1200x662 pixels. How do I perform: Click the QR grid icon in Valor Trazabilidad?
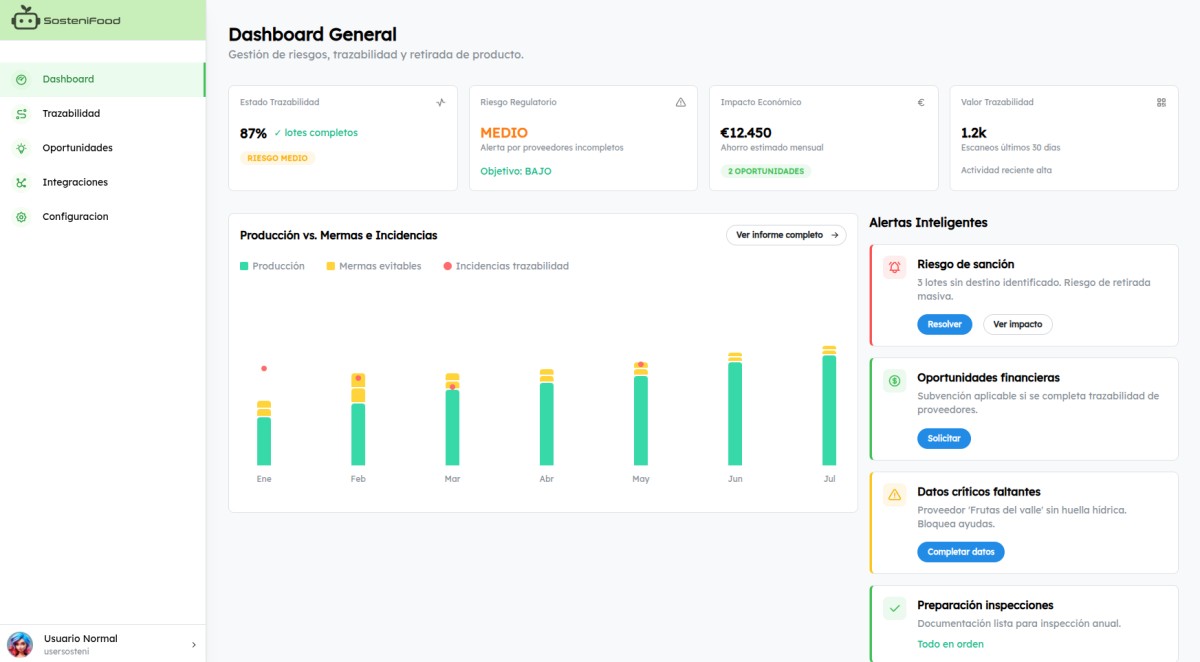tap(1161, 102)
